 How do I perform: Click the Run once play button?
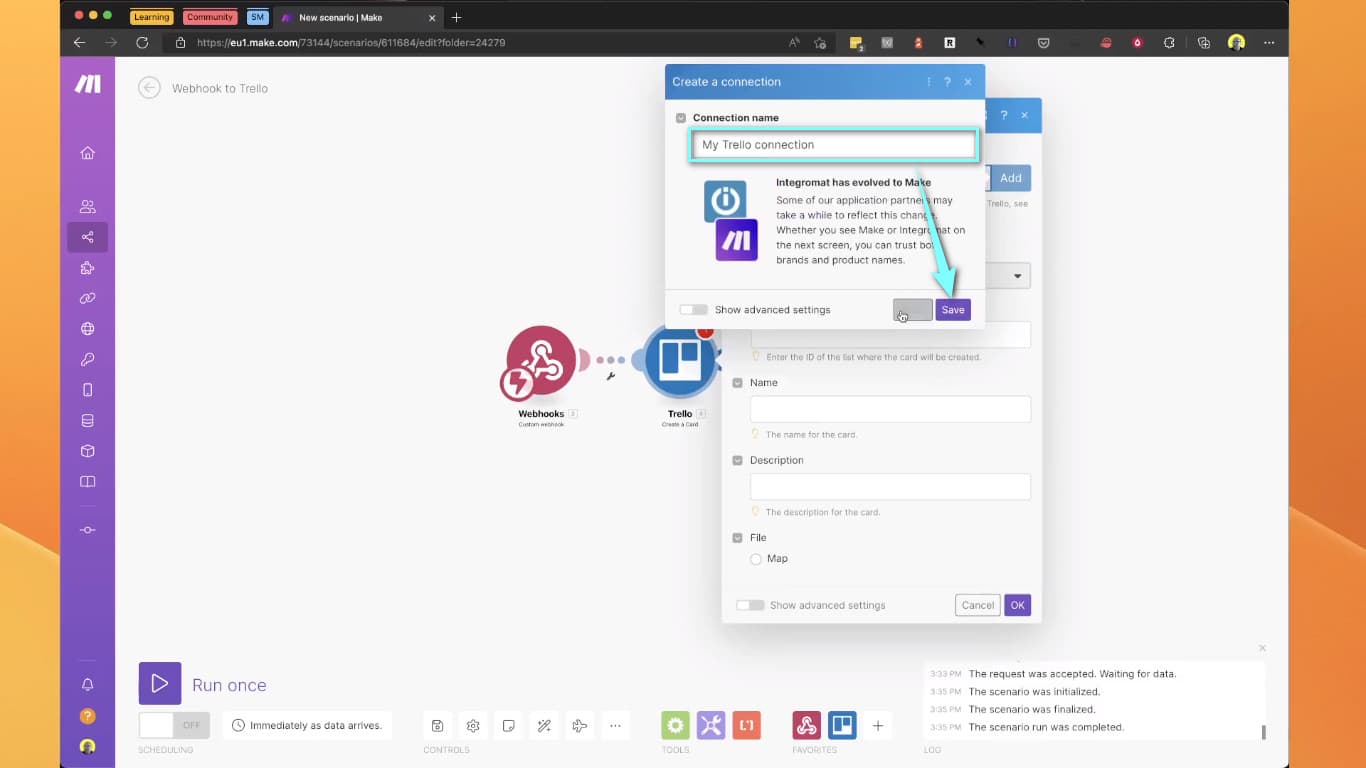click(x=160, y=684)
